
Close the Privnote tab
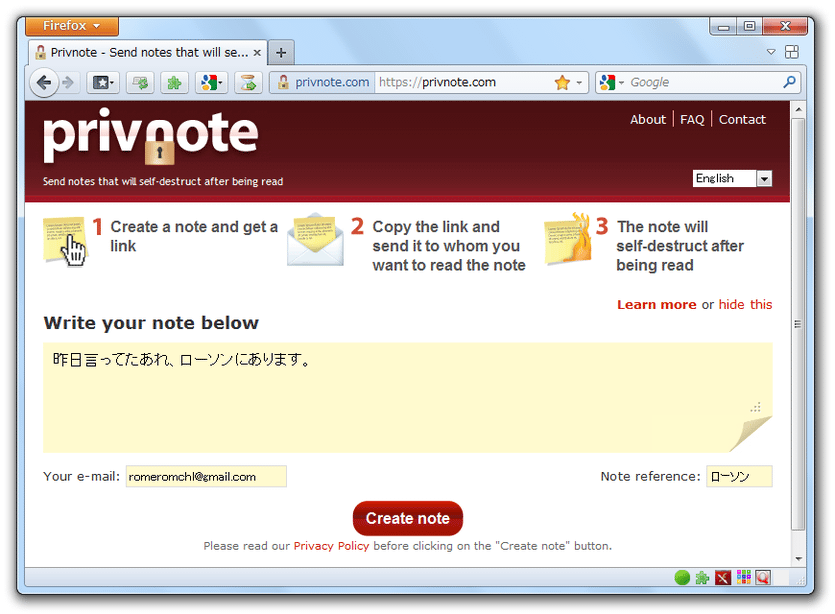point(257,53)
